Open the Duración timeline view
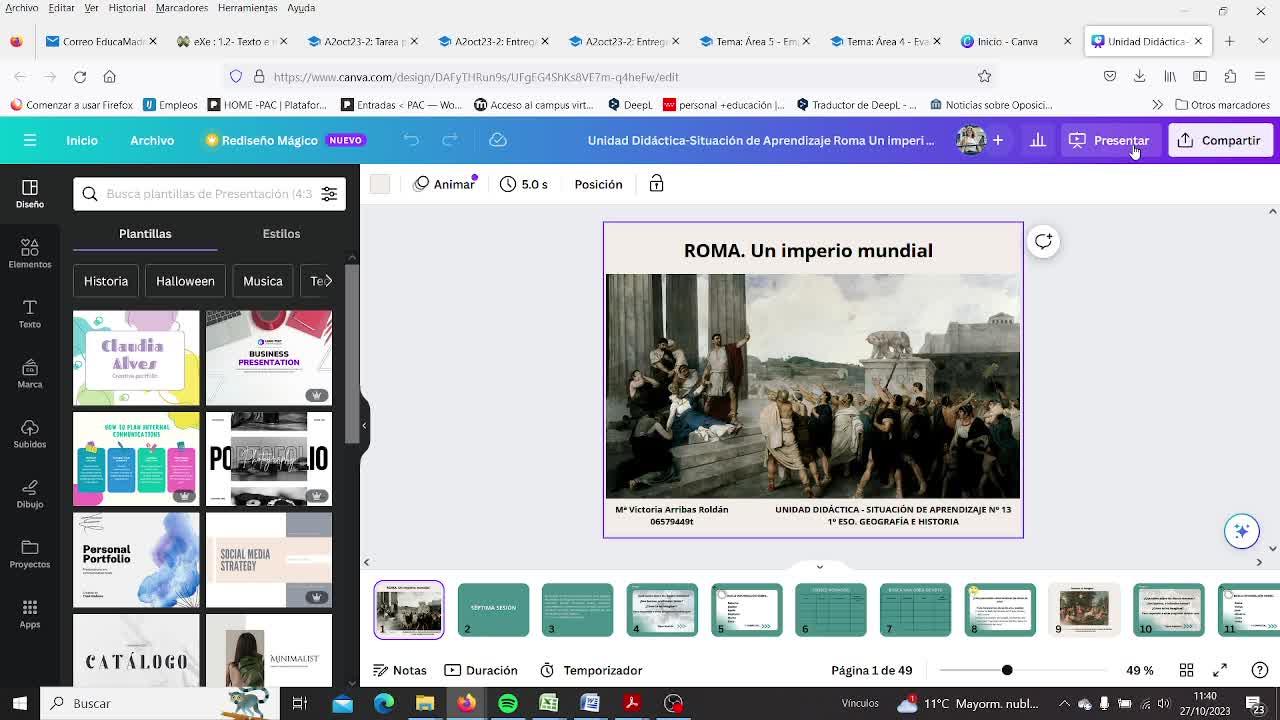1280x720 pixels. (x=481, y=670)
